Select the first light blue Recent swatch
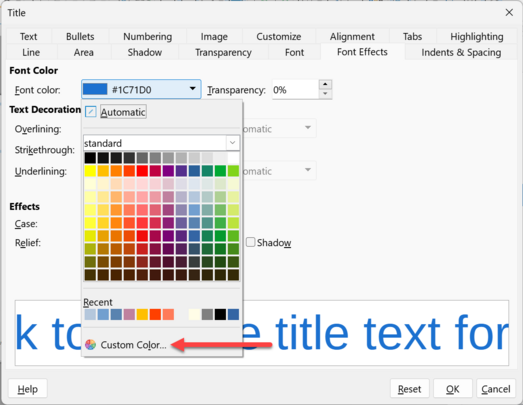This screenshot has width=523, height=405. click(90, 314)
